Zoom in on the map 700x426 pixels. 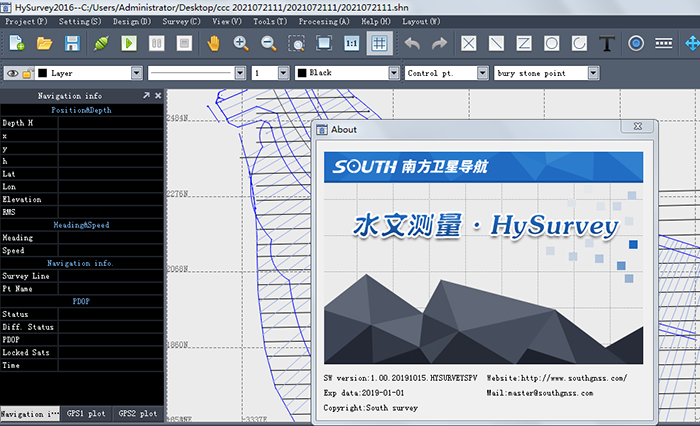241,43
